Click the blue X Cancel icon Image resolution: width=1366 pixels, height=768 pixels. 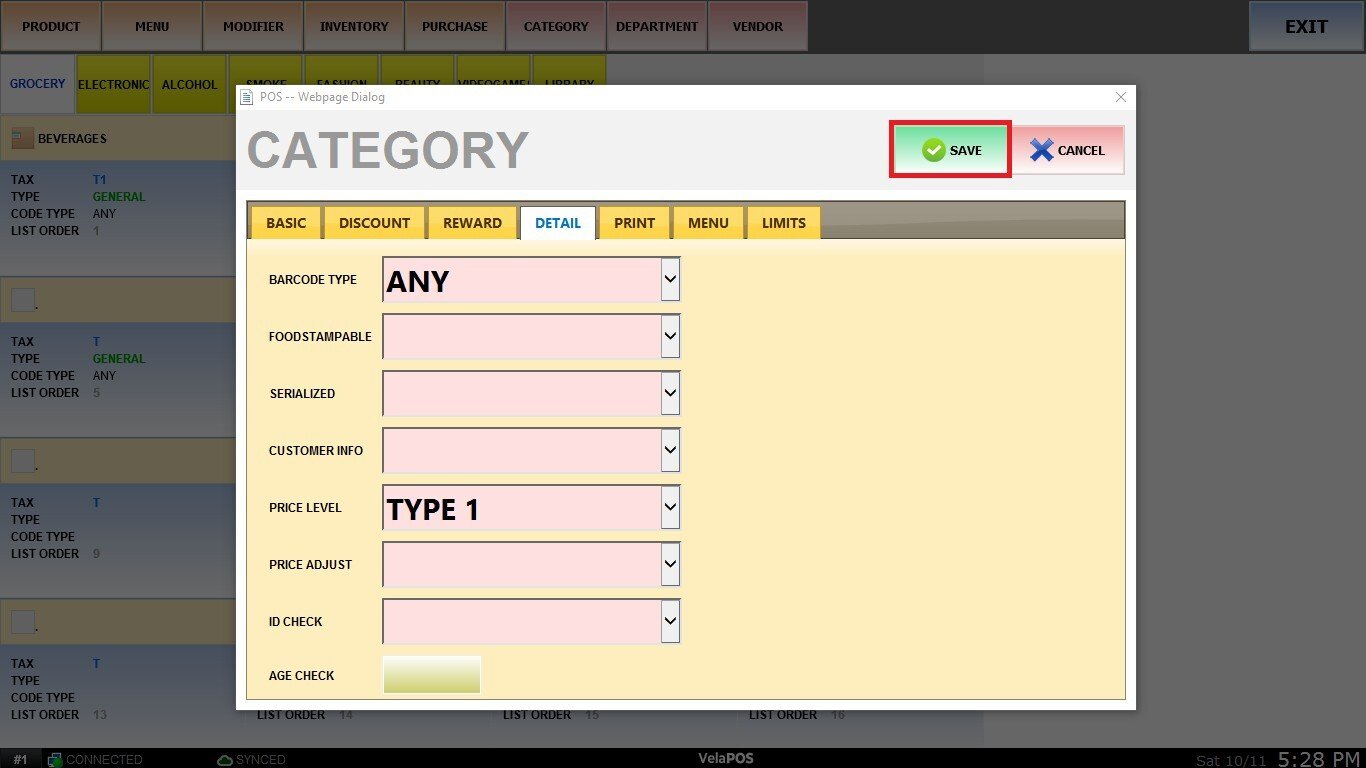(x=1041, y=150)
